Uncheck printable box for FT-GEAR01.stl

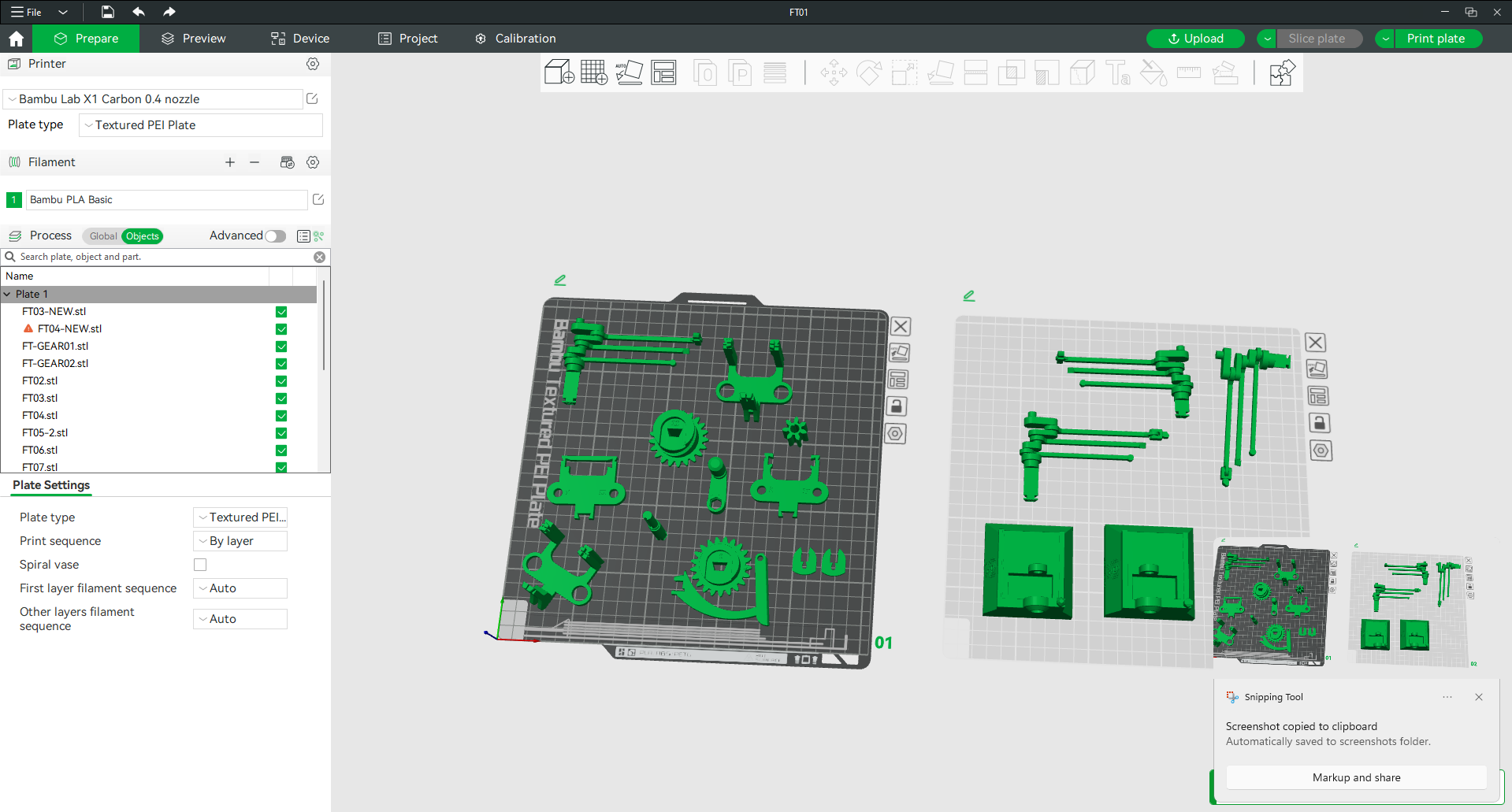point(281,347)
